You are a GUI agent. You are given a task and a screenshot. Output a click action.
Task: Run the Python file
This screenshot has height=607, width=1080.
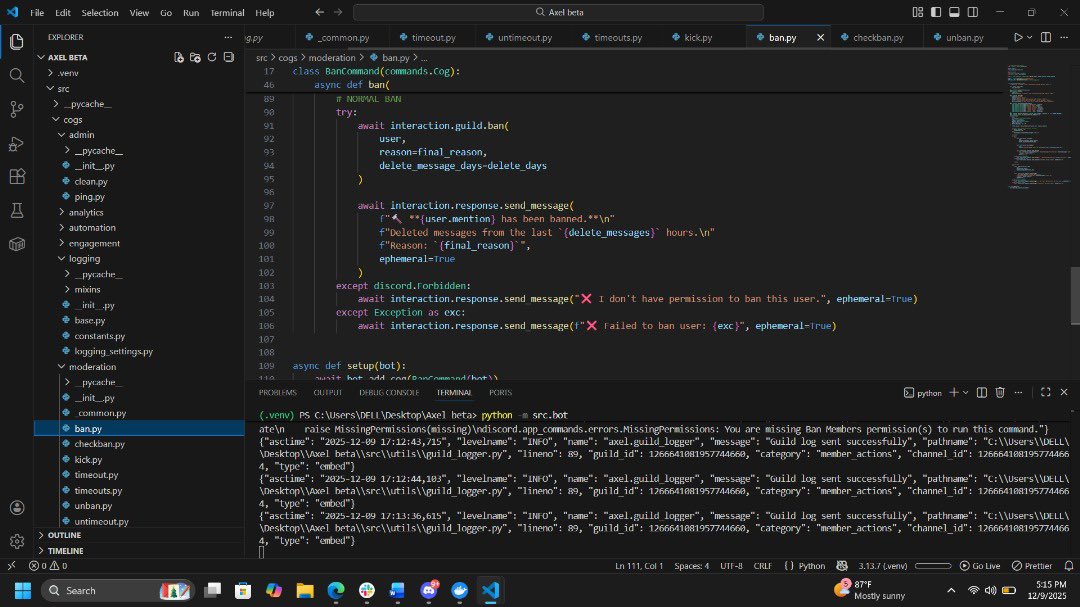pyautogui.click(x=1018, y=37)
